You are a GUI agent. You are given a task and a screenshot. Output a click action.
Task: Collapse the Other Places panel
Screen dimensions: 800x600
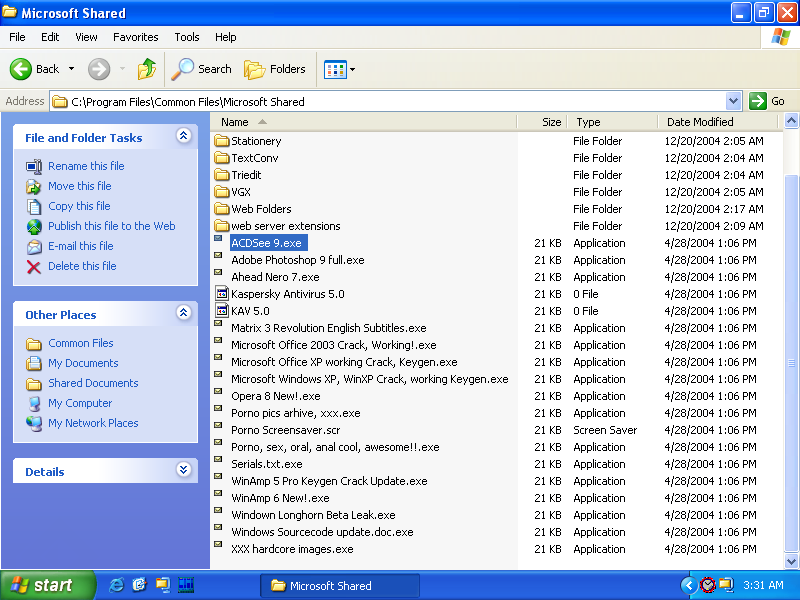184,313
